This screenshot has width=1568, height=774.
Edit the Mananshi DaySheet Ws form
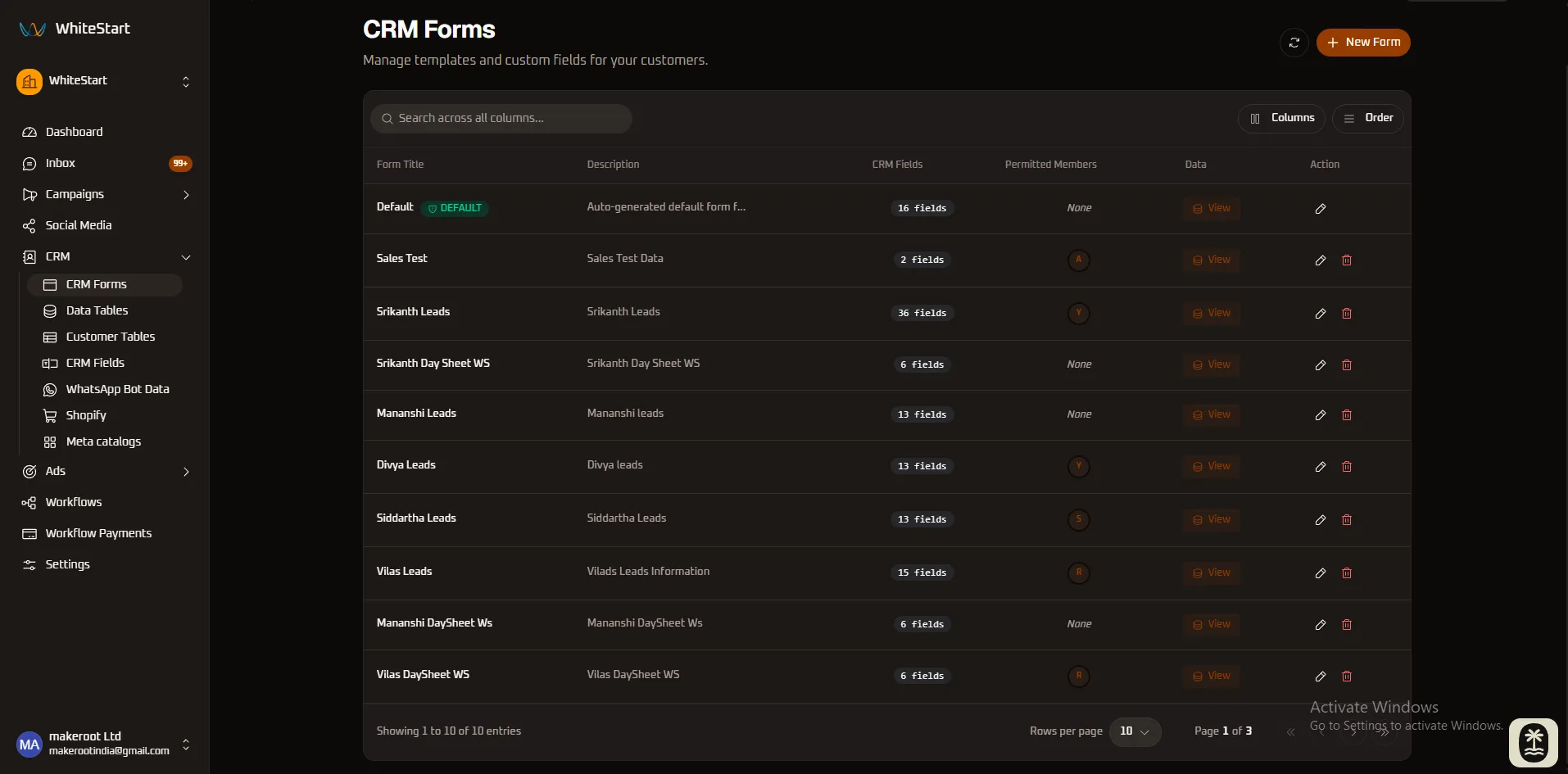(x=1321, y=625)
